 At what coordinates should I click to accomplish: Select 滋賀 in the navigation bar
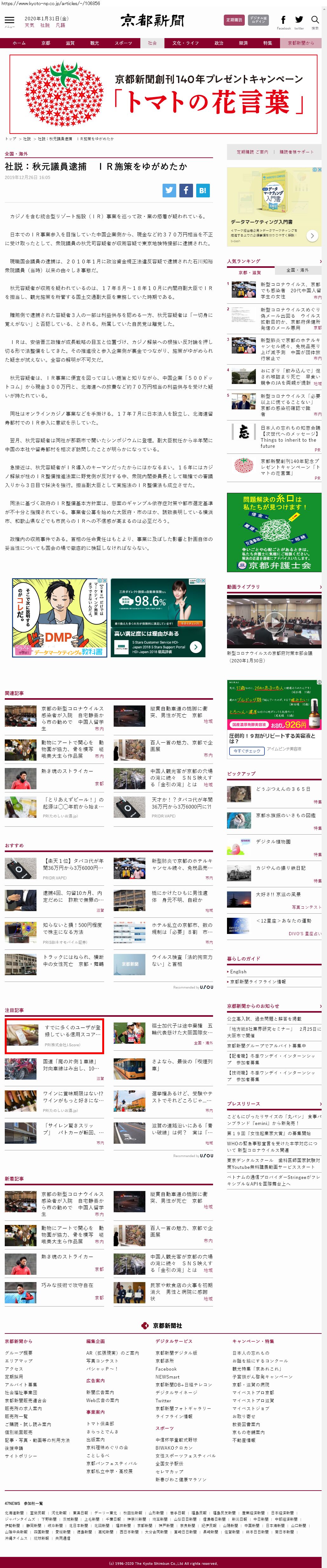tap(70, 43)
